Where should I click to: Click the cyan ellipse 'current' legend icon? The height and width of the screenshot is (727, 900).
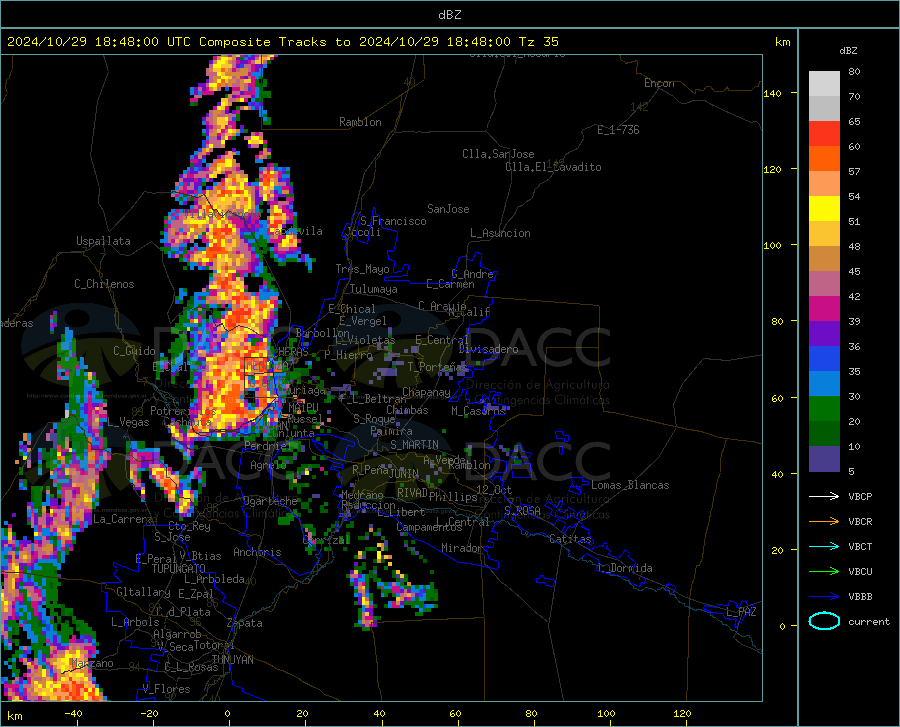[x=824, y=621]
